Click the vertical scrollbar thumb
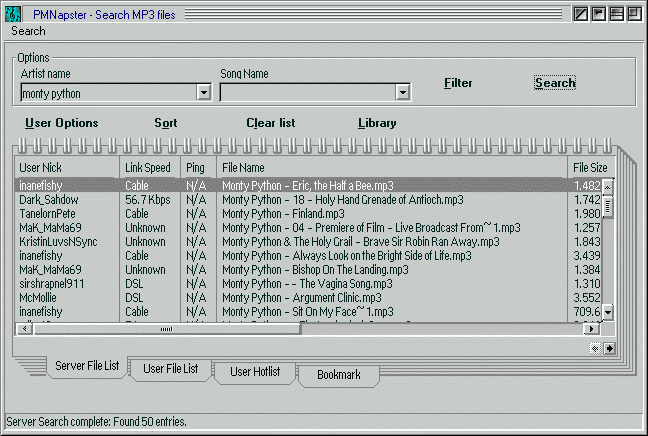The image size is (648, 436). tap(608, 207)
